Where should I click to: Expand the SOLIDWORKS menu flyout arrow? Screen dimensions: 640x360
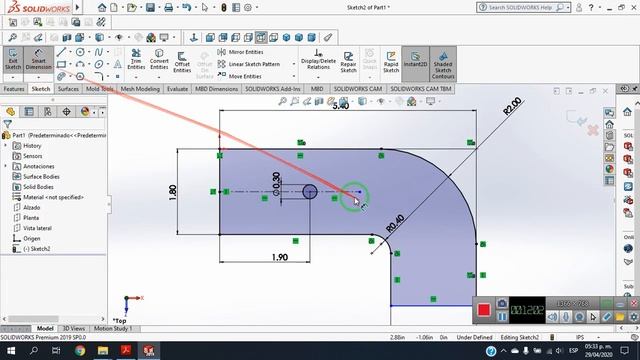(x=77, y=7)
